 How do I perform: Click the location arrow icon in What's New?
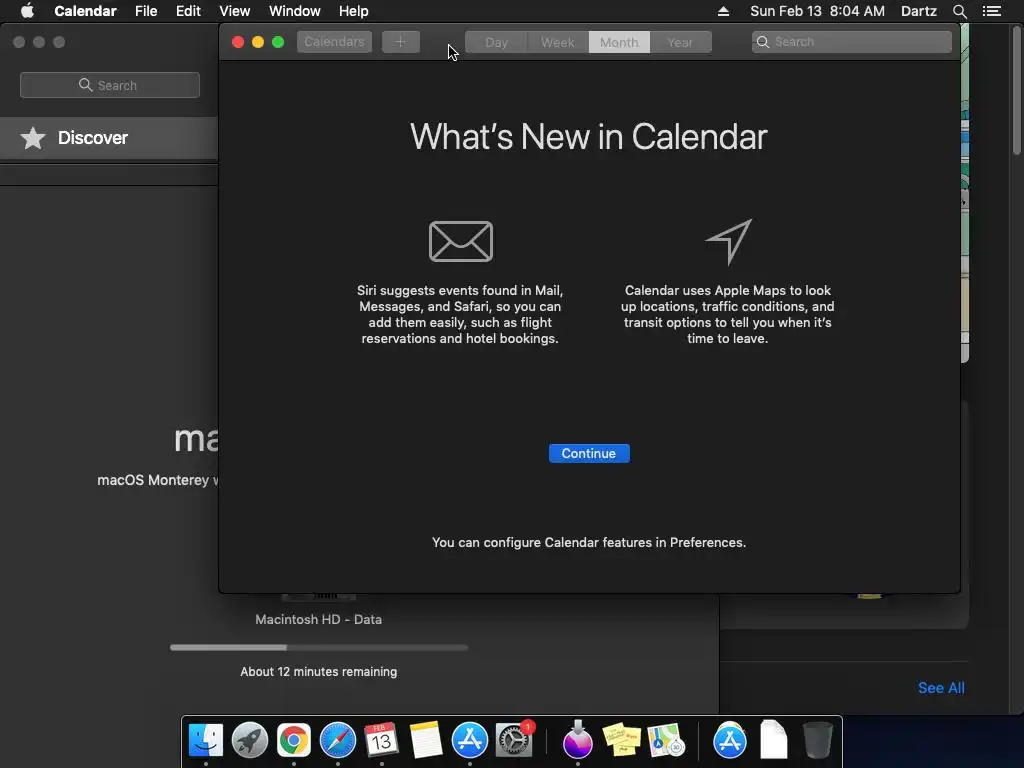tap(729, 242)
